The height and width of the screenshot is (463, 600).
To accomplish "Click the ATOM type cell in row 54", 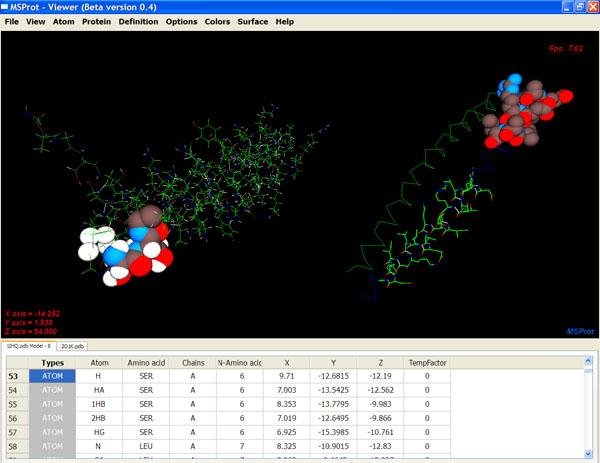I will pos(52,390).
